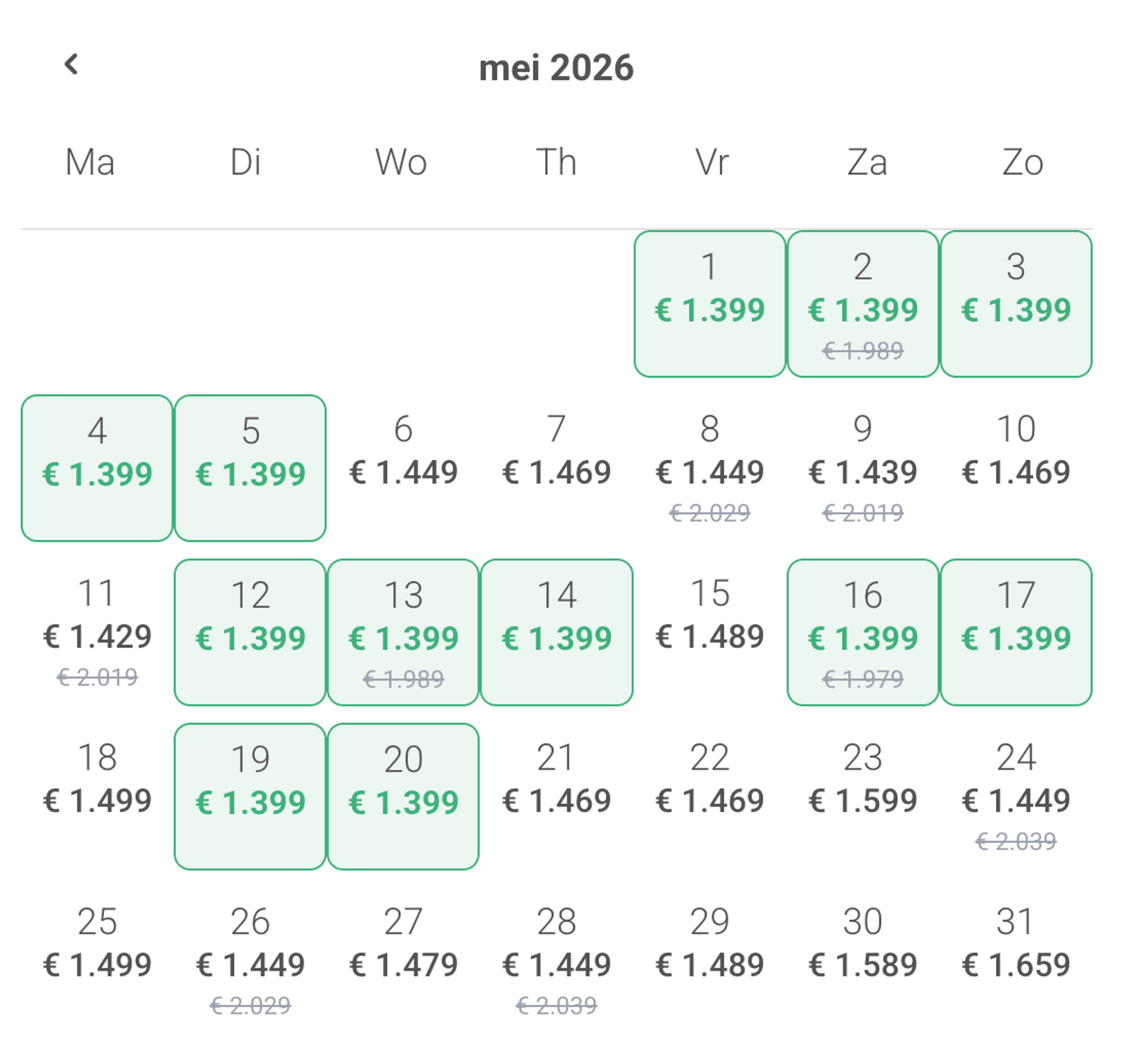Select May 16 discounted from € 1.979
Screen dimensions: 1148x1045
[863, 632]
